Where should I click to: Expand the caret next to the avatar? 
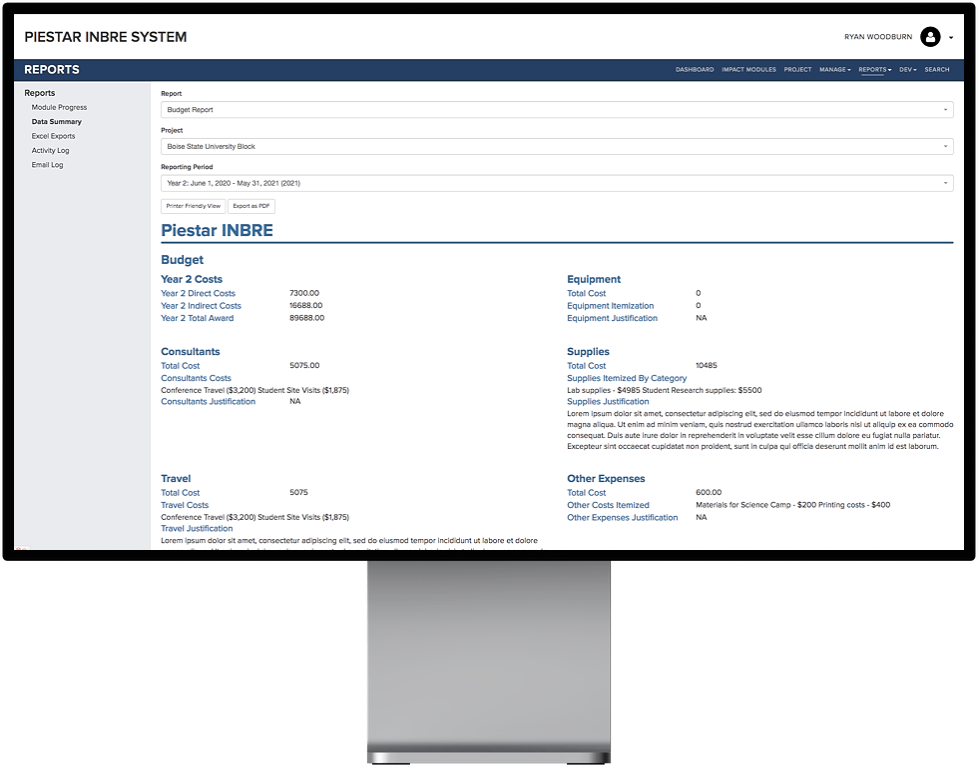point(951,37)
